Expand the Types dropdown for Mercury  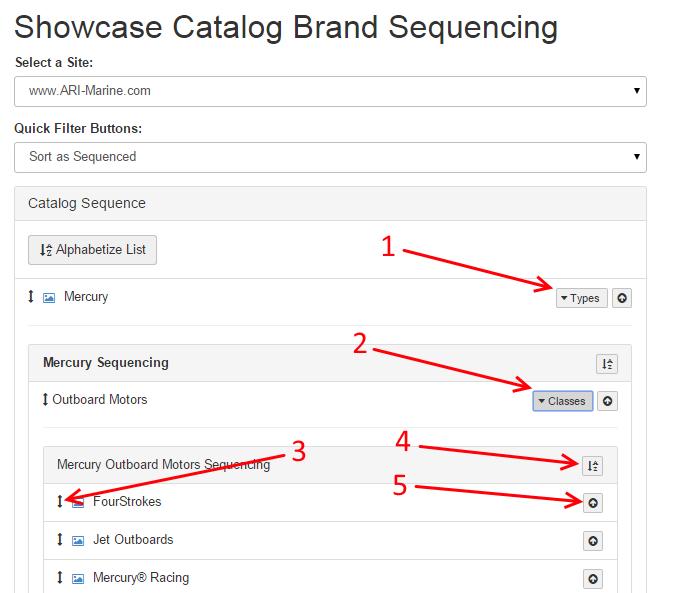click(582, 298)
